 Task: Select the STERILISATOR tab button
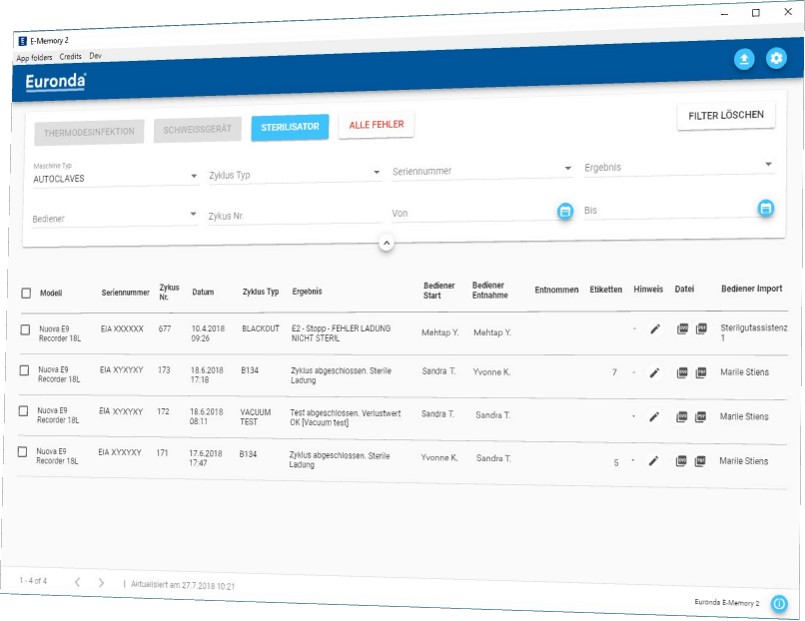coord(290,127)
